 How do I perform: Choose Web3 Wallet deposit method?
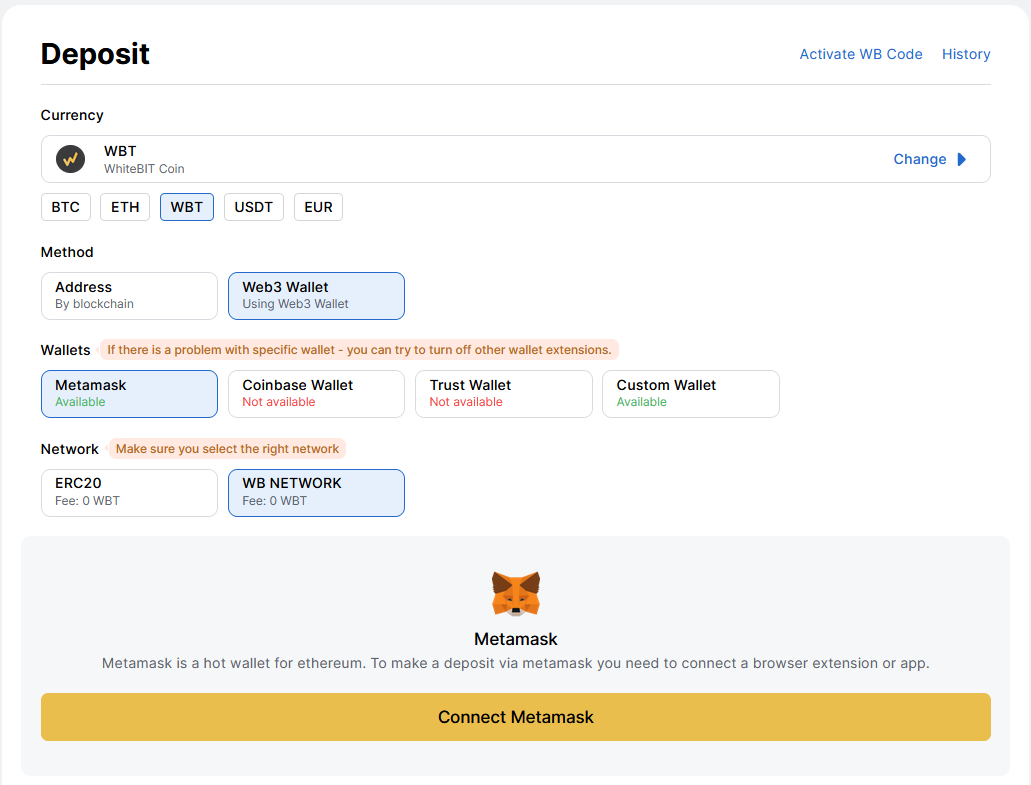[x=316, y=296]
